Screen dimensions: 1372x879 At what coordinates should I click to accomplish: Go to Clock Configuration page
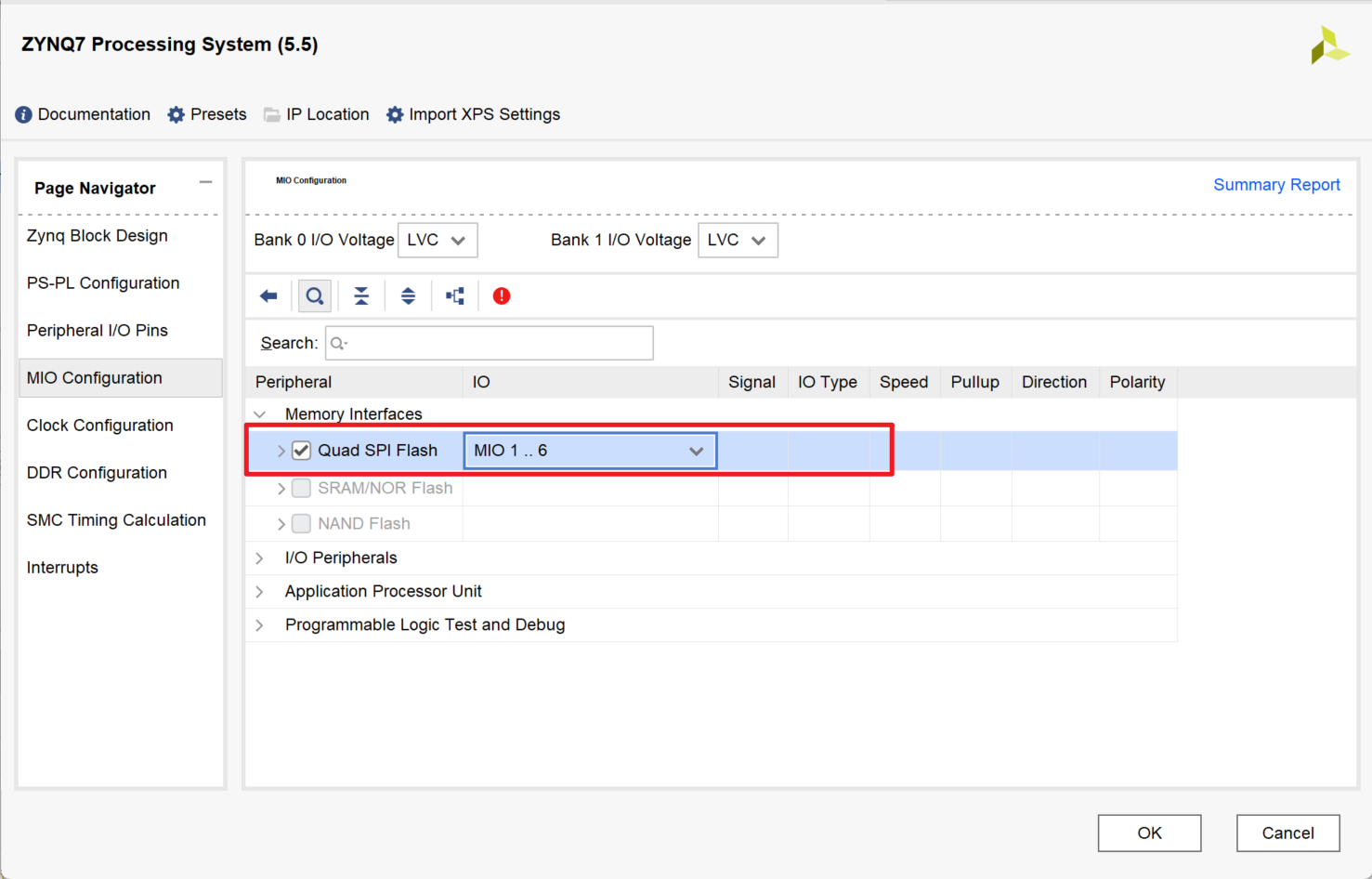tap(99, 426)
